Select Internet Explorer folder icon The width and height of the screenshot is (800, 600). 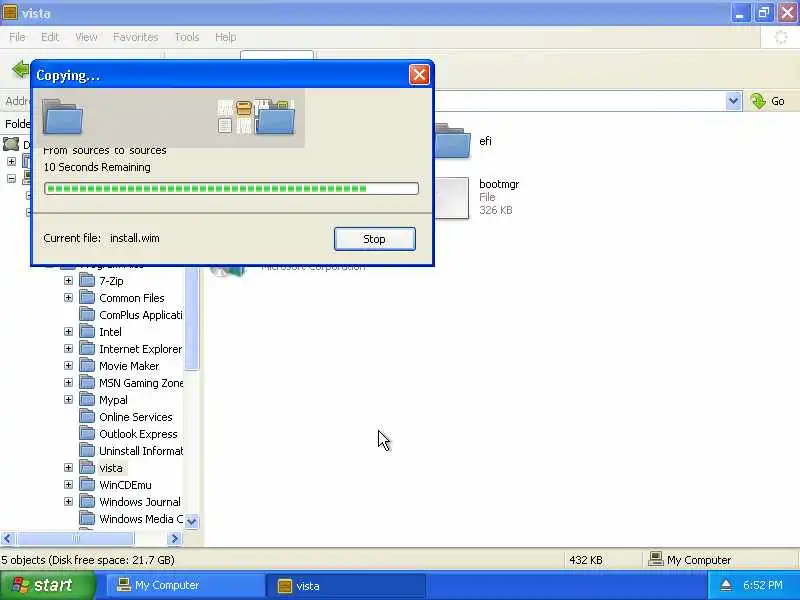(x=88, y=348)
